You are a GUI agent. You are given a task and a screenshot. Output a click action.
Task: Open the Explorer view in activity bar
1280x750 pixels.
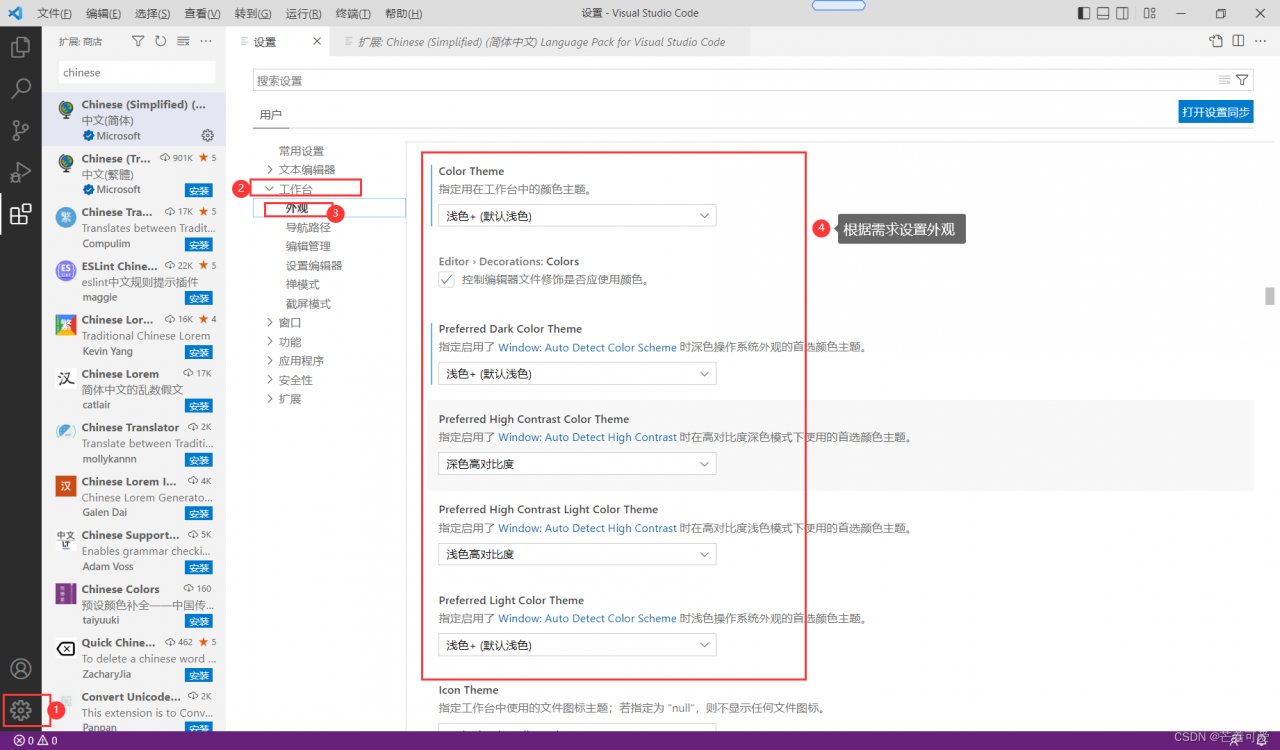tap(20, 47)
